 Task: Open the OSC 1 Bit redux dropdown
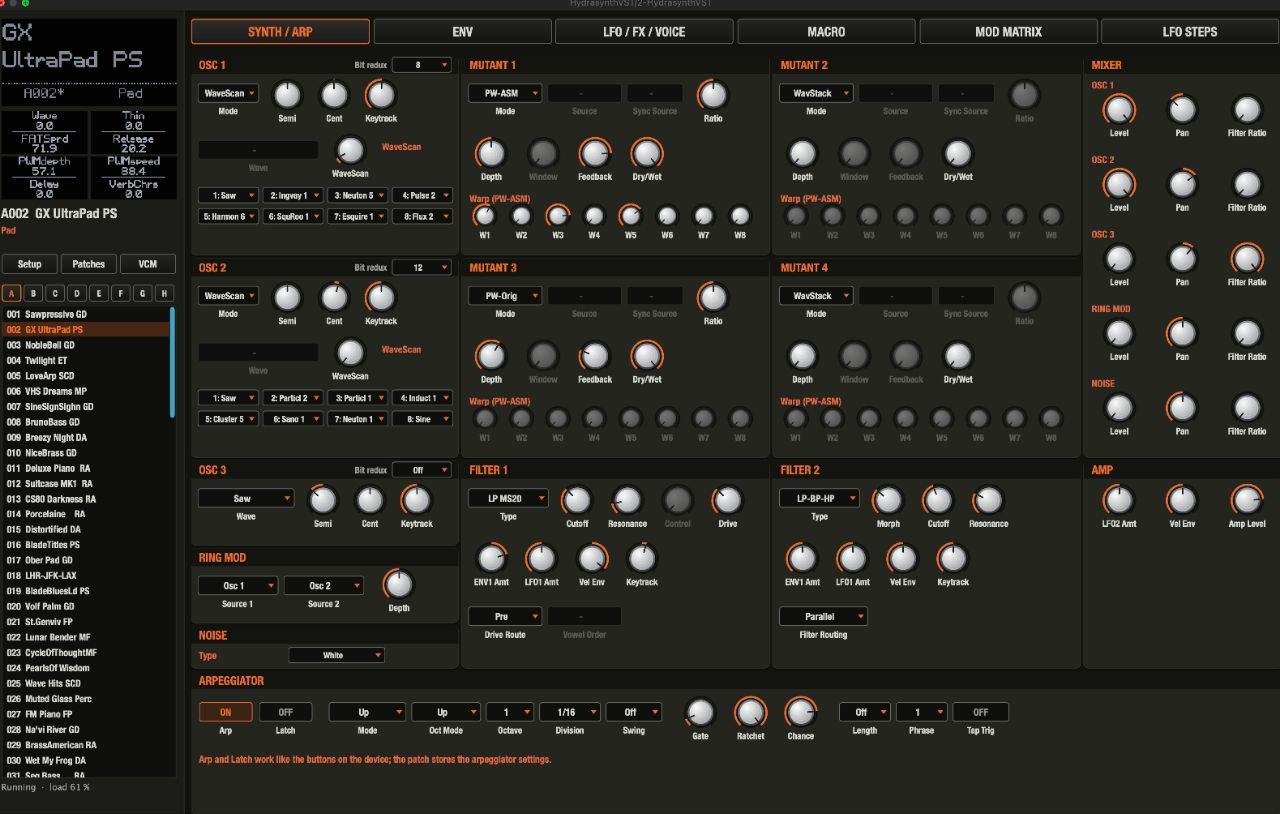pyautogui.click(x=421, y=65)
